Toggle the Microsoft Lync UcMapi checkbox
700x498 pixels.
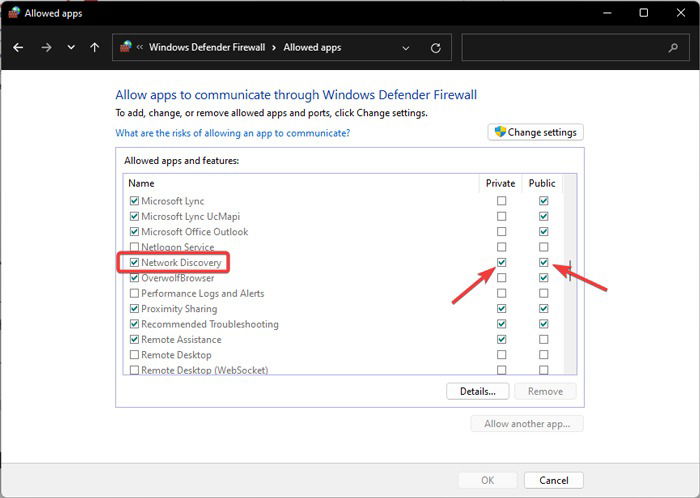tap(134, 216)
